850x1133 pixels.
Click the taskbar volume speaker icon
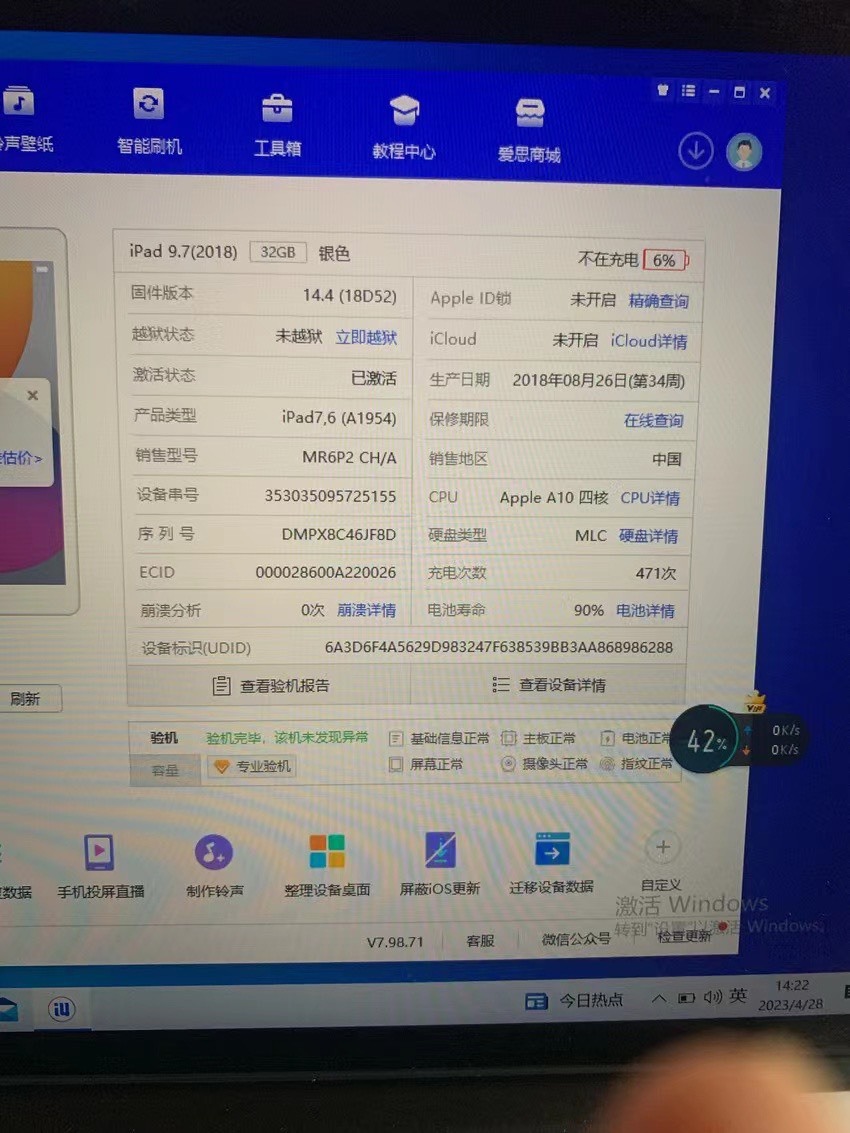coord(713,997)
